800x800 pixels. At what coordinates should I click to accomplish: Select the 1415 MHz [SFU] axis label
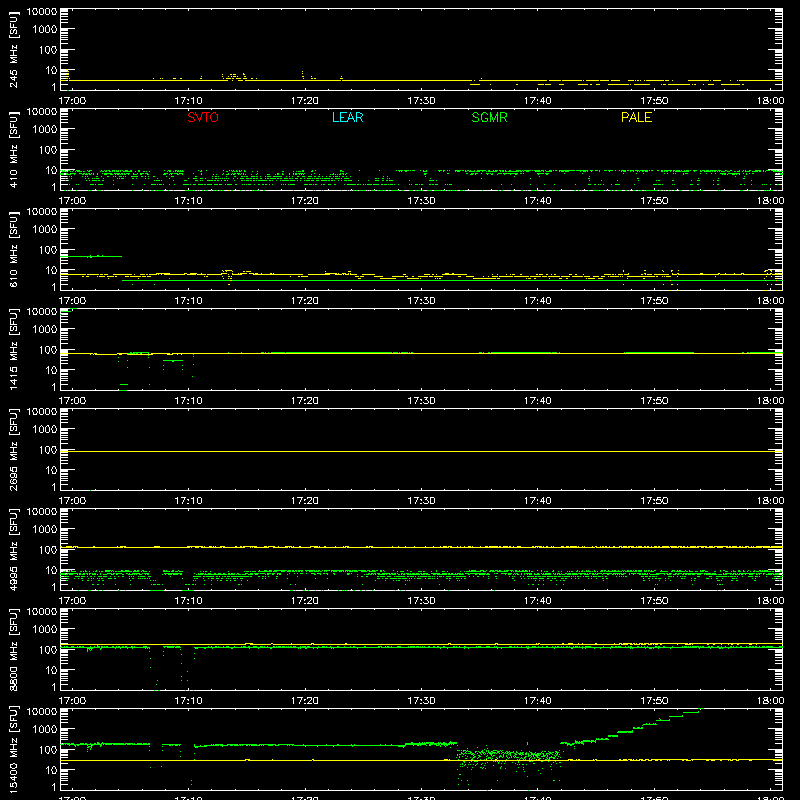click(13, 349)
